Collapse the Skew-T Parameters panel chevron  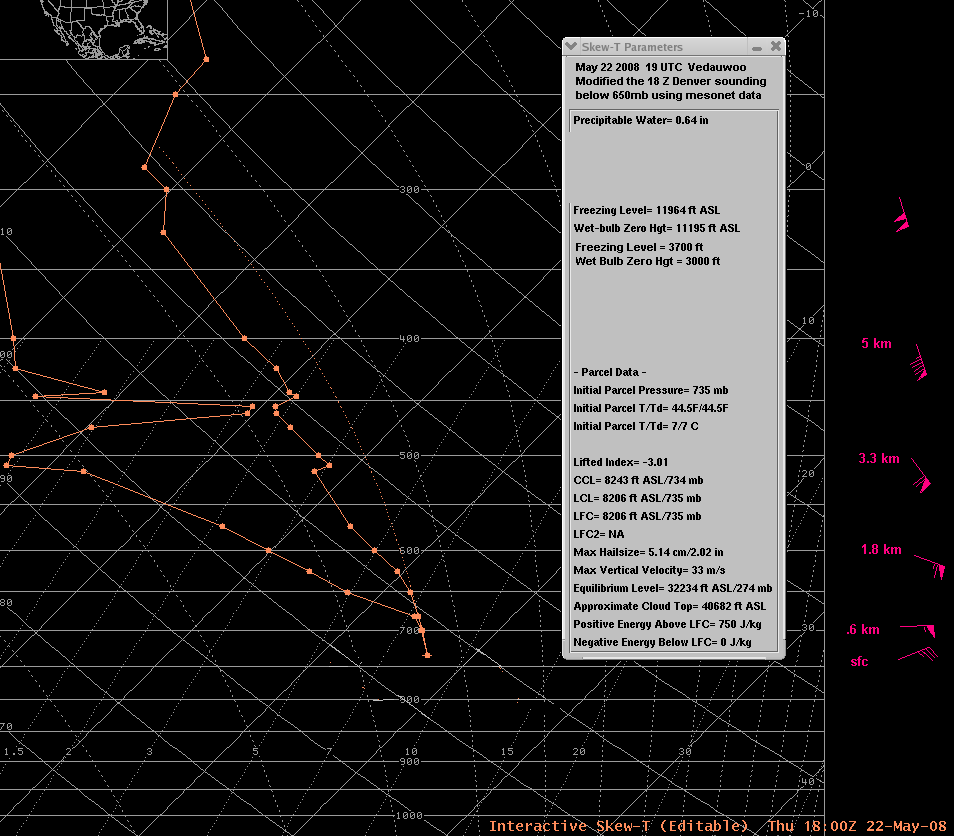(x=571, y=46)
